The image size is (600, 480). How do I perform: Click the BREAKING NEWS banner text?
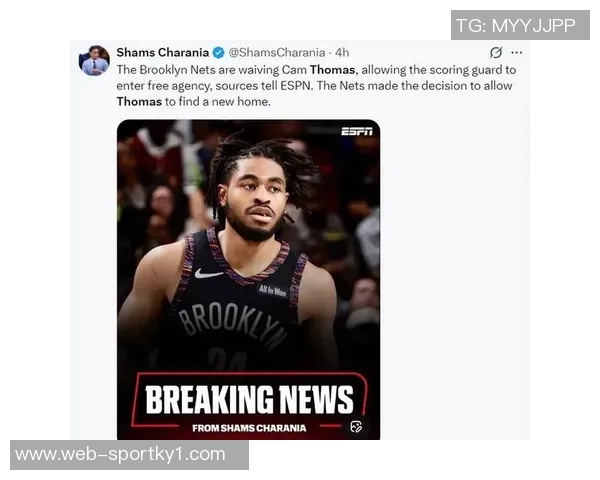(x=249, y=400)
